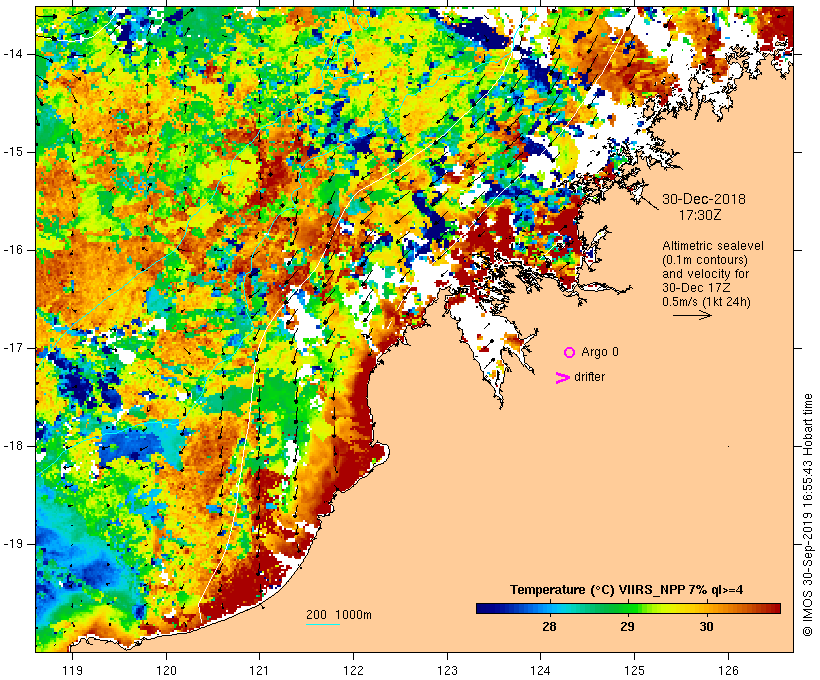This screenshot has width=820, height=680.
Task: Click the IMOS copyright timestamp text
Action: click(x=807, y=515)
